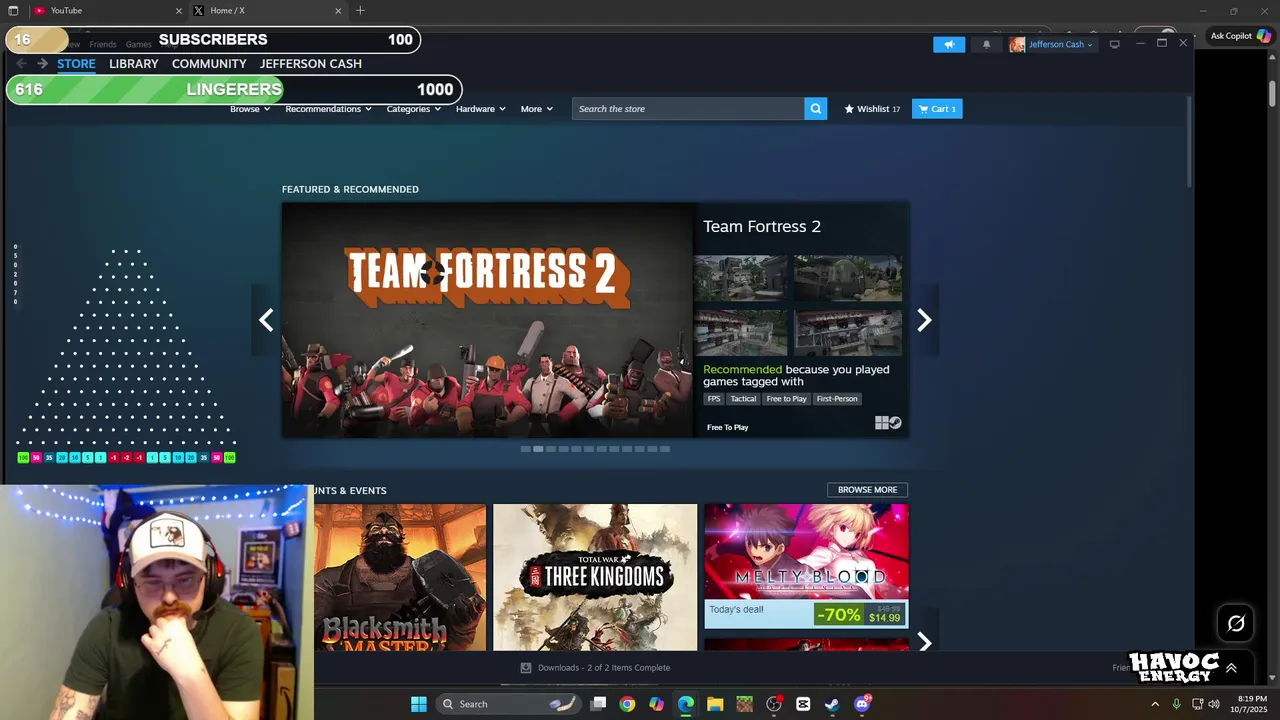
Task: Show hidden system tray icons
Action: coord(1155,704)
